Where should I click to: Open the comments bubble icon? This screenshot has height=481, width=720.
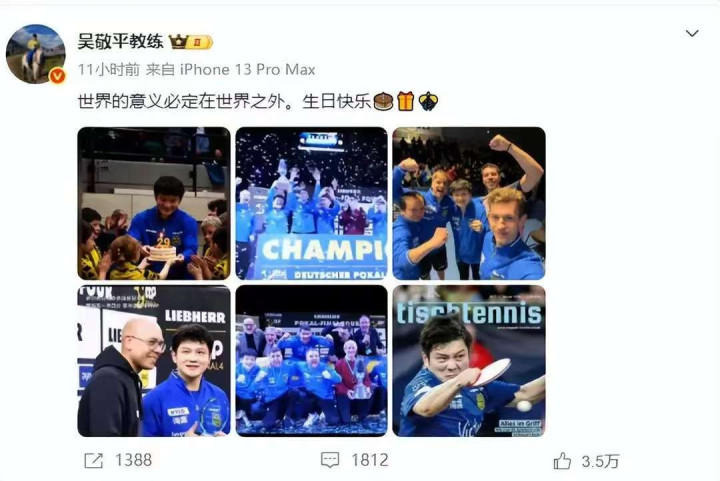(x=330, y=460)
